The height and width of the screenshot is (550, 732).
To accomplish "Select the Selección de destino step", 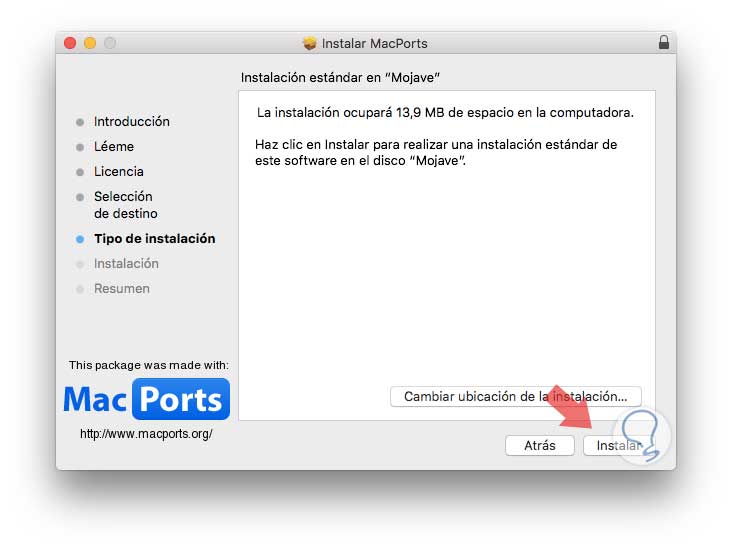I will click(126, 205).
